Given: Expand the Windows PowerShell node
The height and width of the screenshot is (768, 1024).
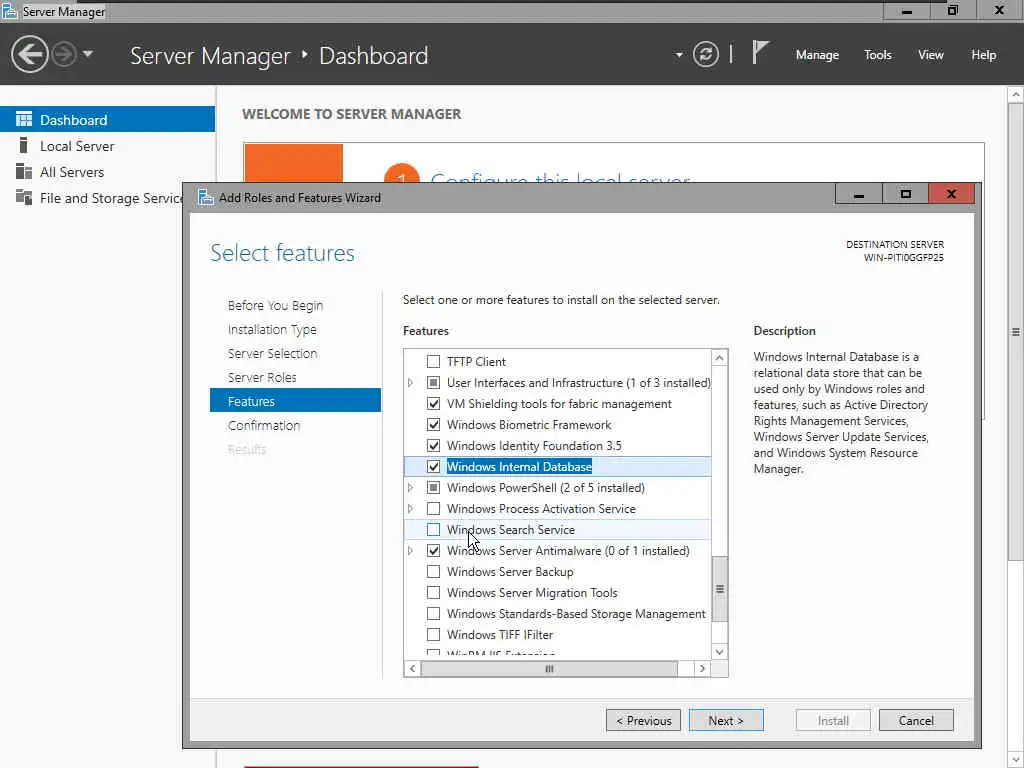Looking at the screenshot, I should click(x=410, y=488).
